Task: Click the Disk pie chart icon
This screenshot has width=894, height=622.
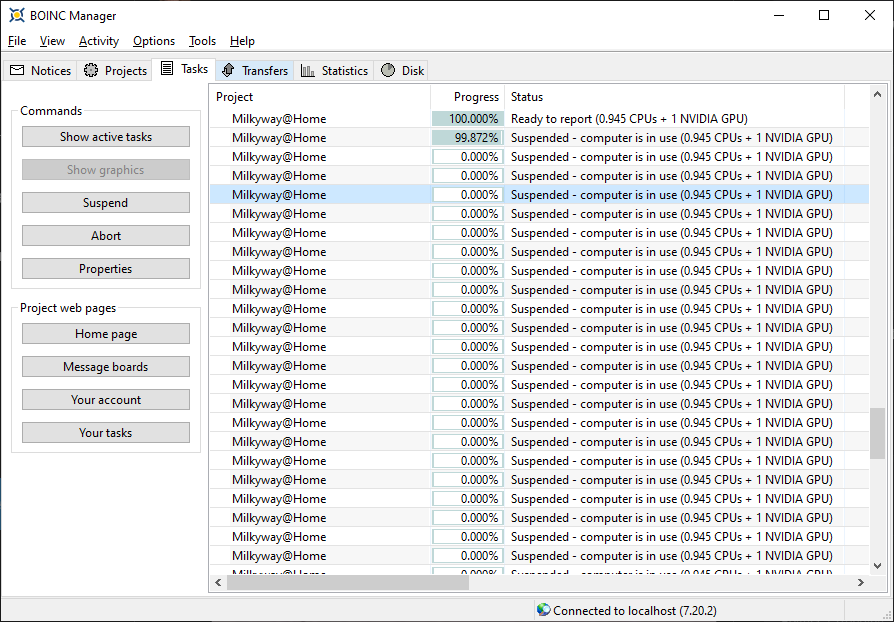Action: coord(388,70)
